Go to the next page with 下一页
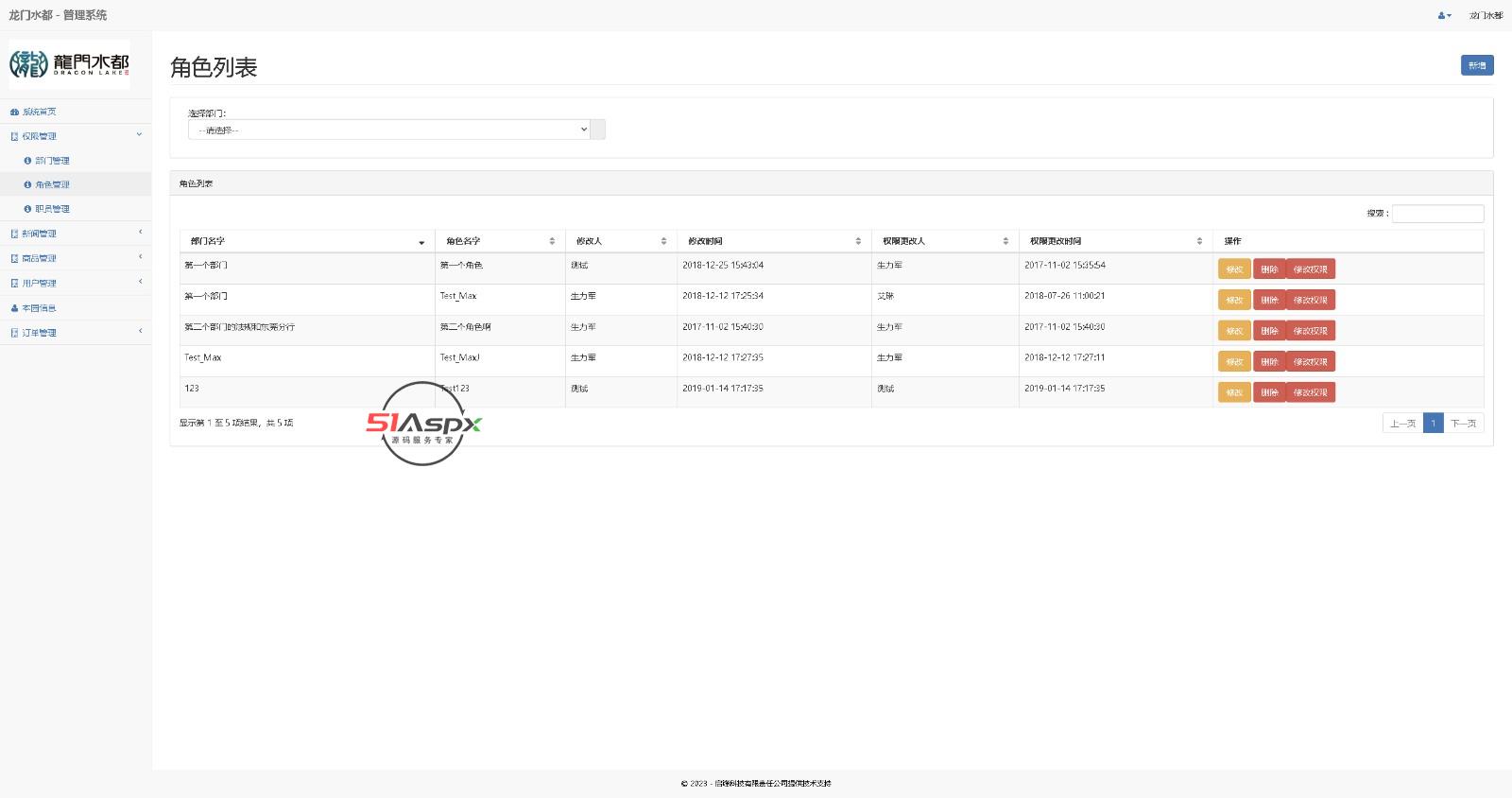 (x=1463, y=424)
